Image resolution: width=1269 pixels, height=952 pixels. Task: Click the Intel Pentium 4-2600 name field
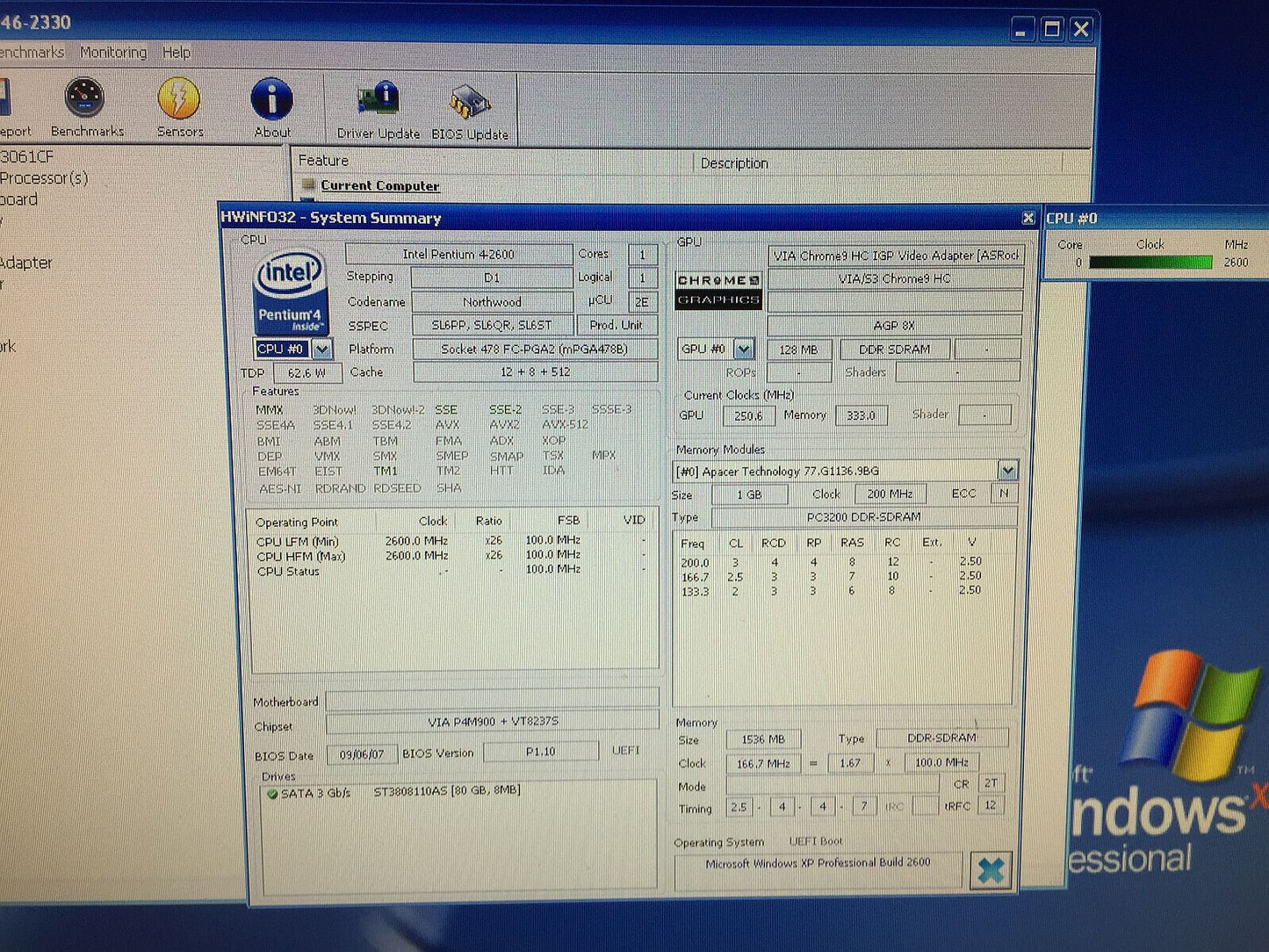[x=458, y=254]
